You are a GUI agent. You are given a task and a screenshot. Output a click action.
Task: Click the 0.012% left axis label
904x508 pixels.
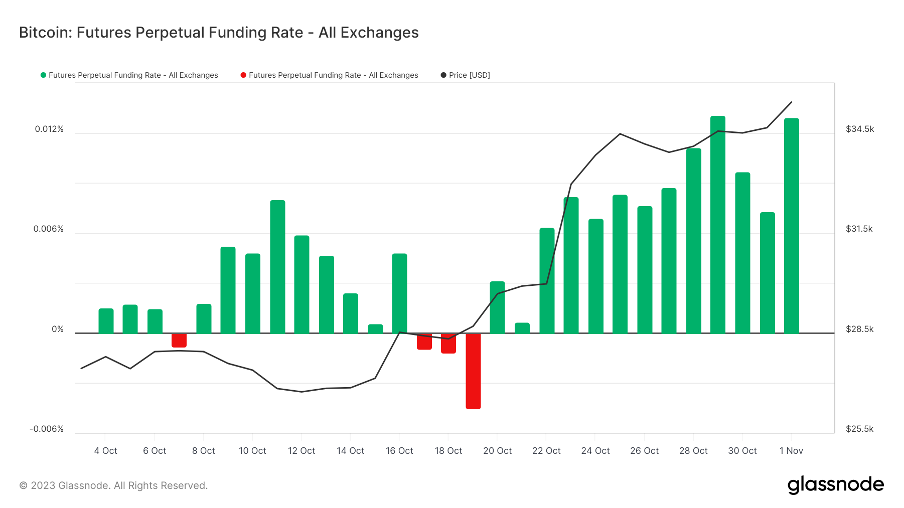click(x=50, y=130)
